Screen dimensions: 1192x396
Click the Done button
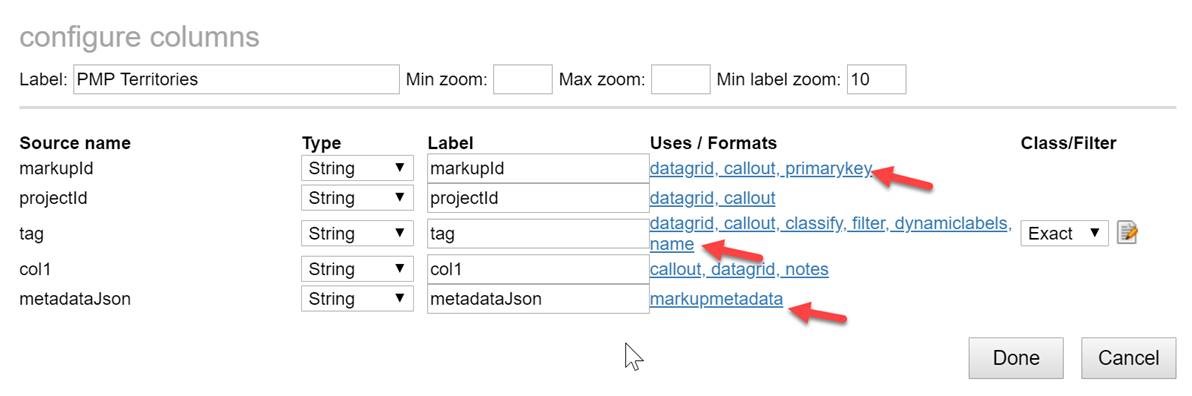[x=1016, y=358]
